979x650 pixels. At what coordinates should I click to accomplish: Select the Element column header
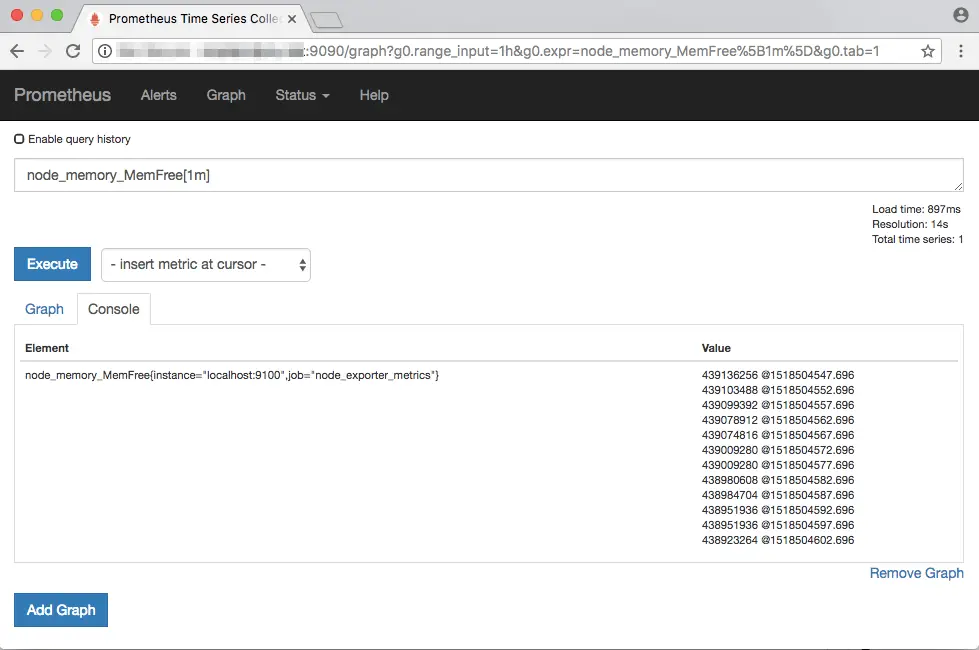click(x=47, y=348)
